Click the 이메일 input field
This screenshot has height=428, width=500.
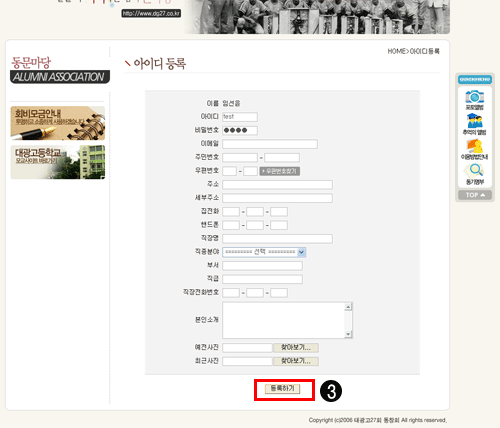pos(270,144)
